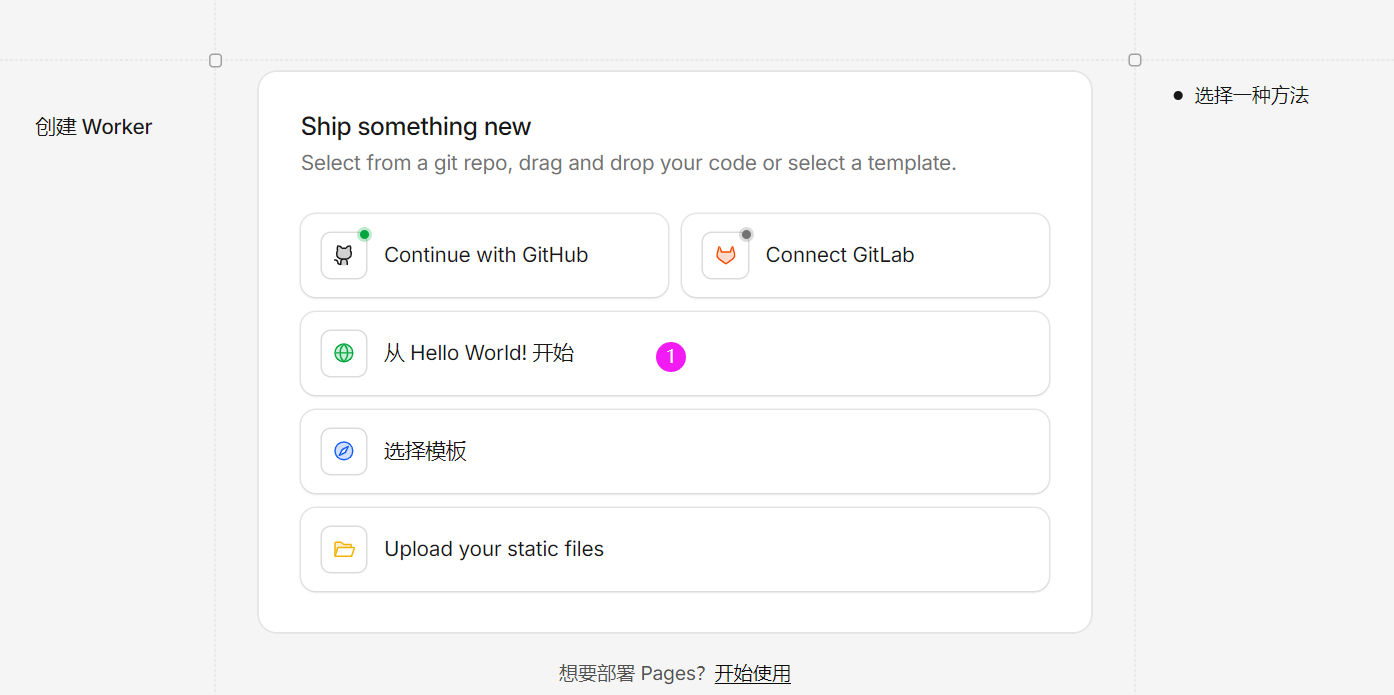Image resolution: width=1394 pixels, height=695 pixels.
Task: Click the green status dot on GitHub
Action: 364,234
